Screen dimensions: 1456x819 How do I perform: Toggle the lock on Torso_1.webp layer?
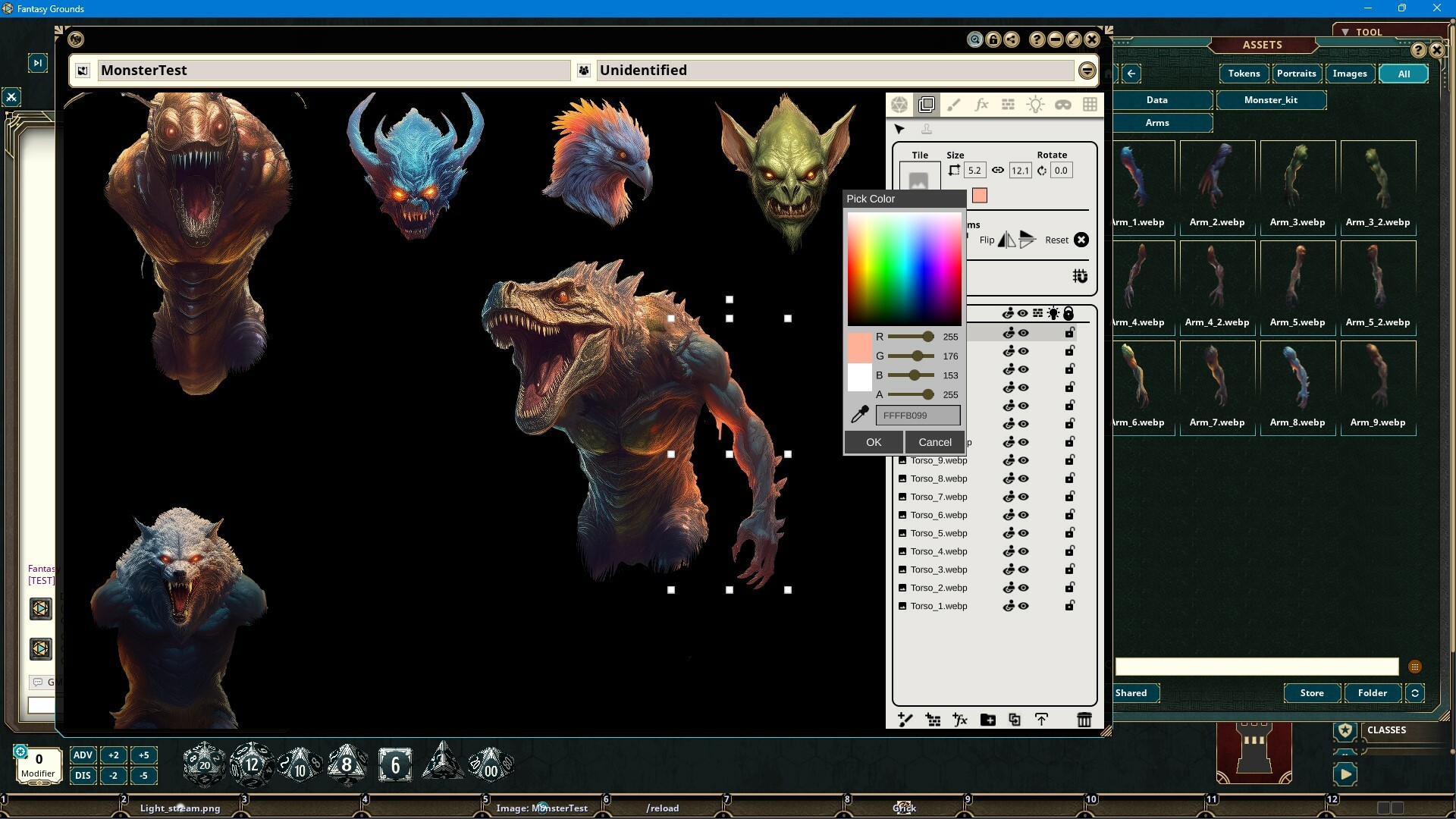(1069, 606)
